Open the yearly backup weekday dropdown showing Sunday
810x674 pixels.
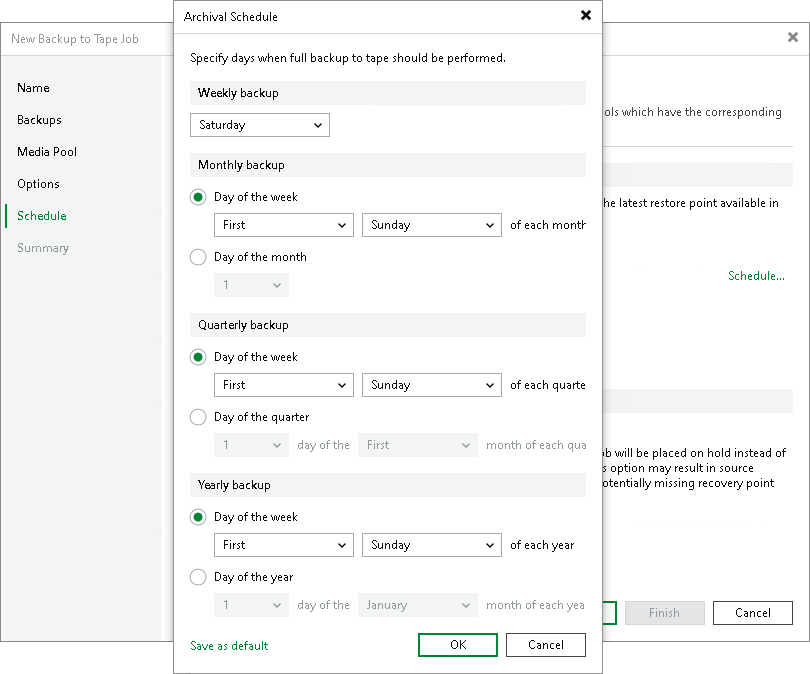coord(431,545)
